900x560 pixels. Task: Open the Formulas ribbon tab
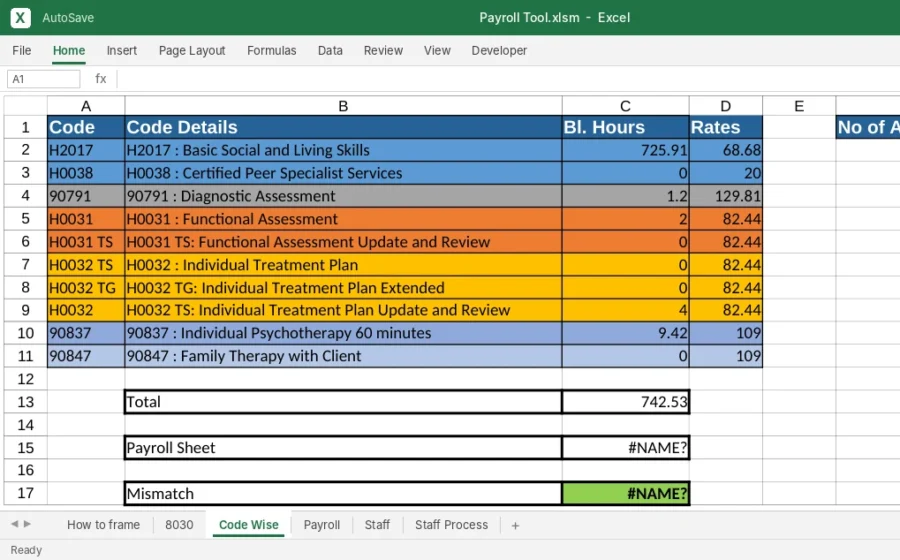[x=271, y=50]
